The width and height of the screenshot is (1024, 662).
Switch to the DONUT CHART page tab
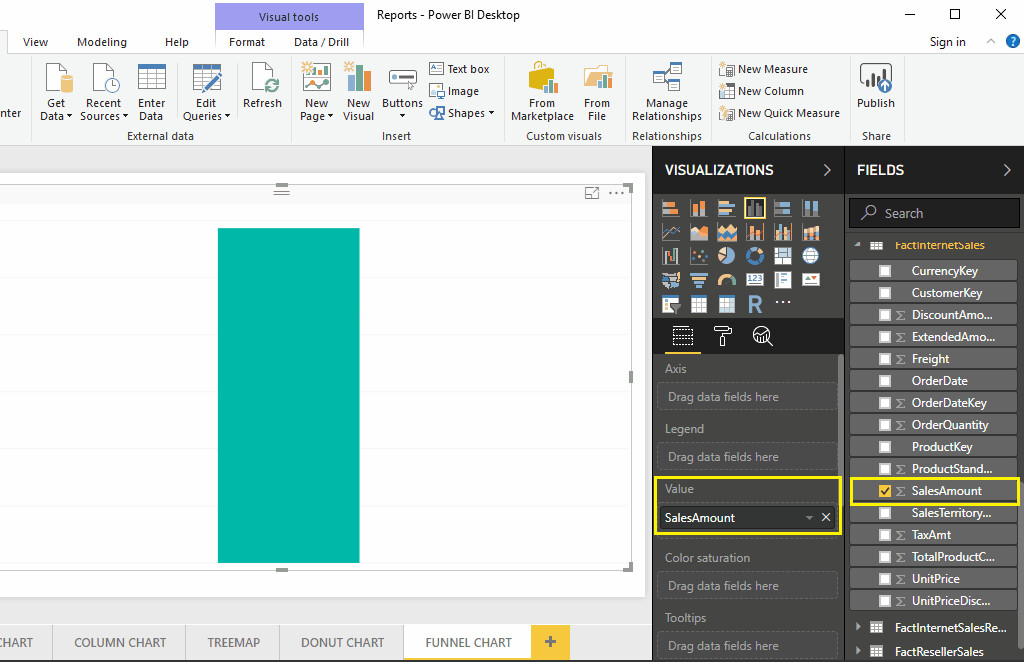(342, 642)
